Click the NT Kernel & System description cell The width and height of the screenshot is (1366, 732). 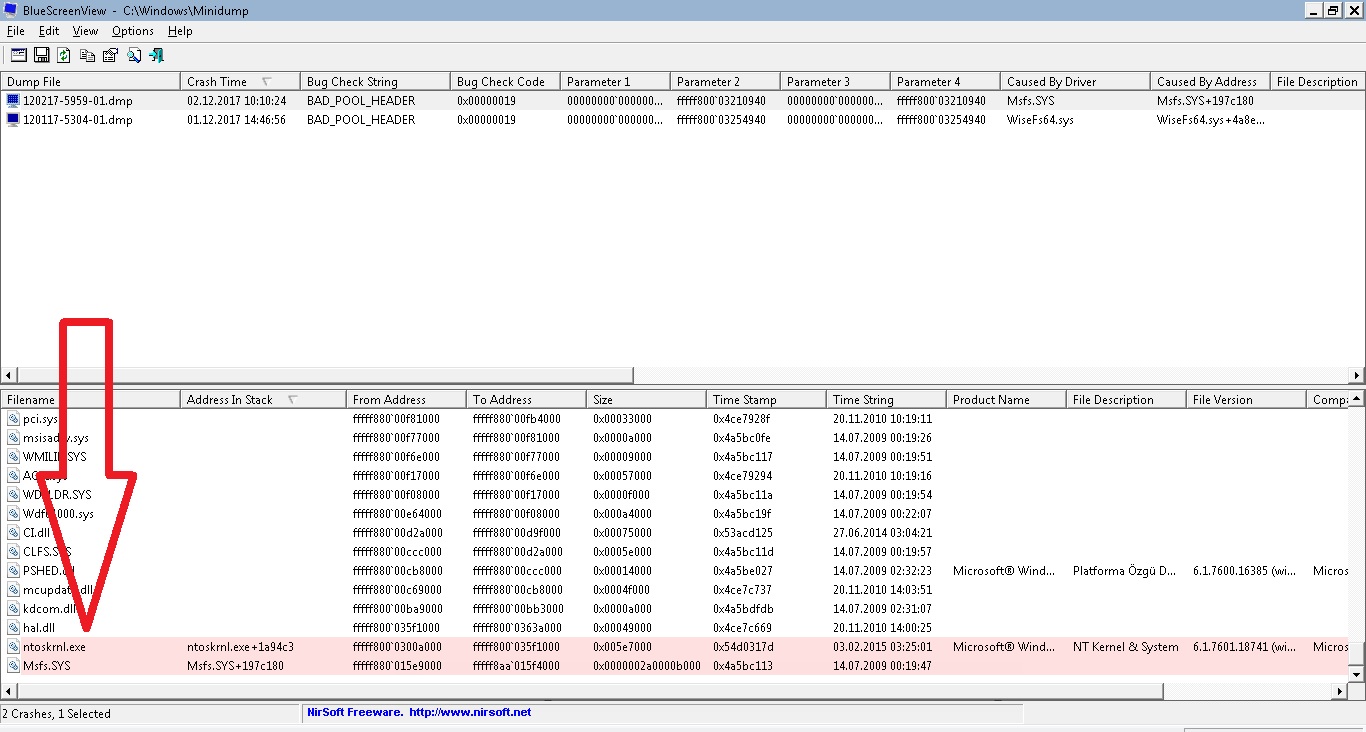click(x=1125, y=647)
